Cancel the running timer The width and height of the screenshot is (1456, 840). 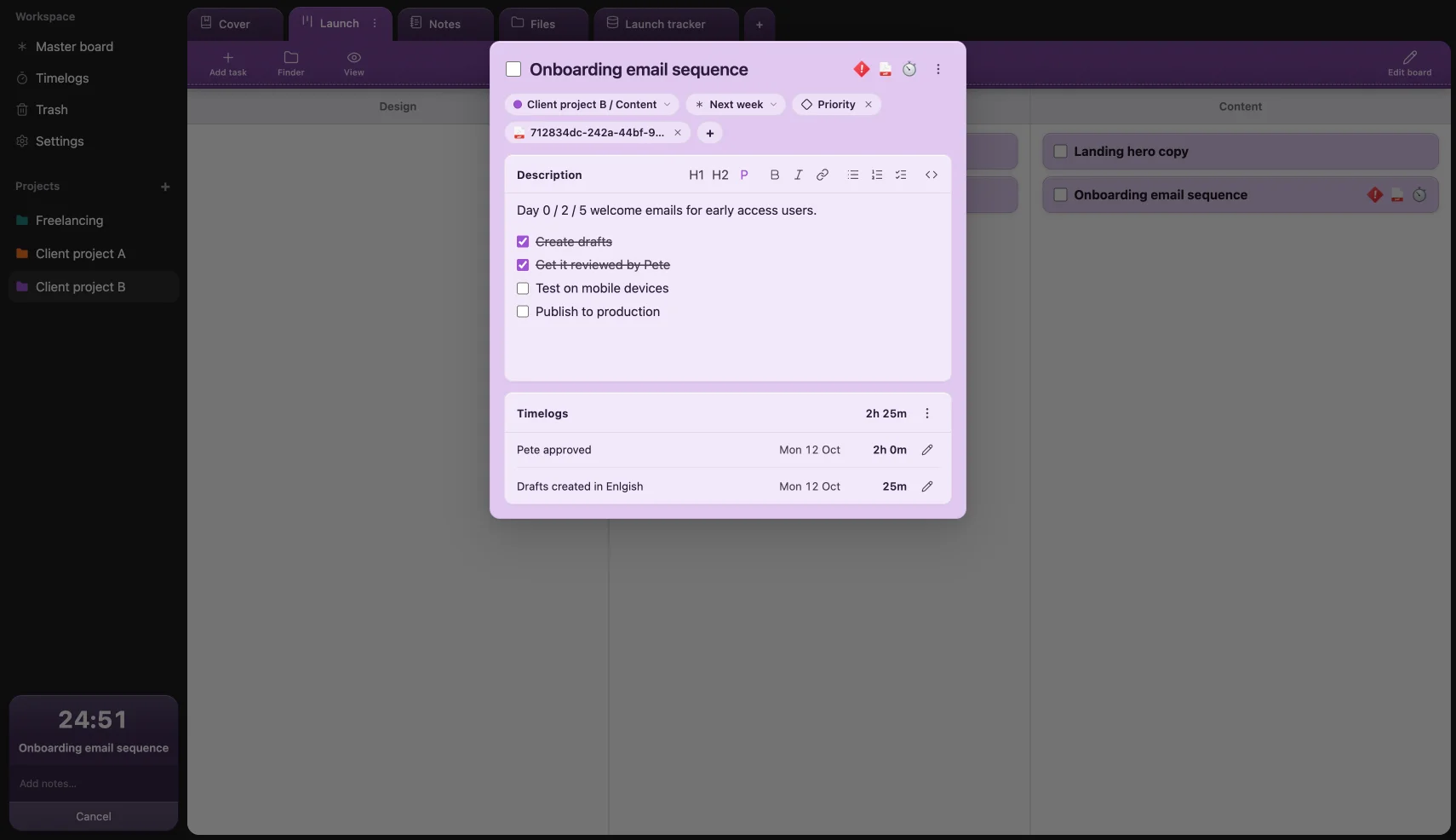94,816
